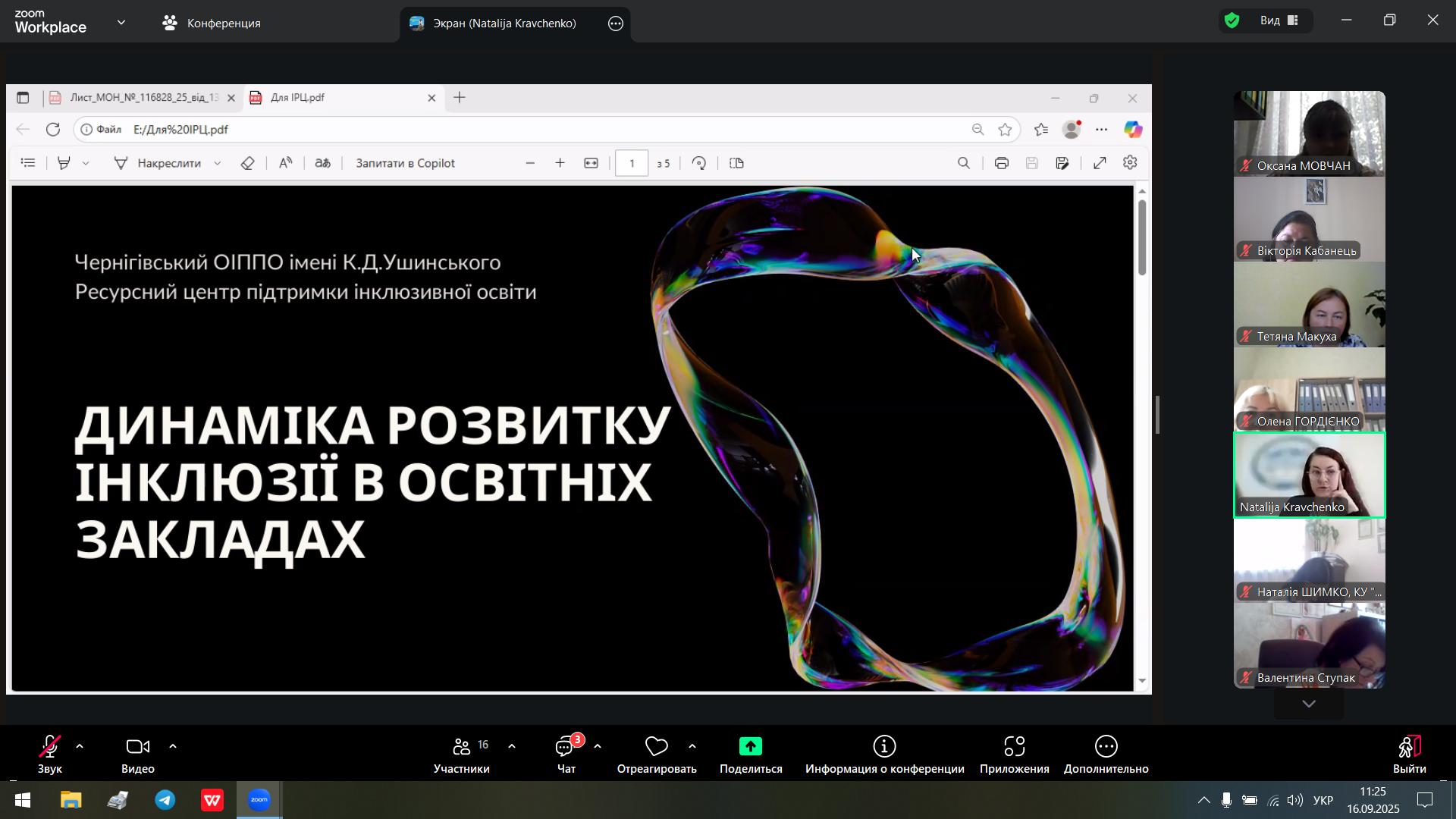Viewport: 1456px width, 819px height.
Task: Switch to the Конференция tab
Action: 212,24
